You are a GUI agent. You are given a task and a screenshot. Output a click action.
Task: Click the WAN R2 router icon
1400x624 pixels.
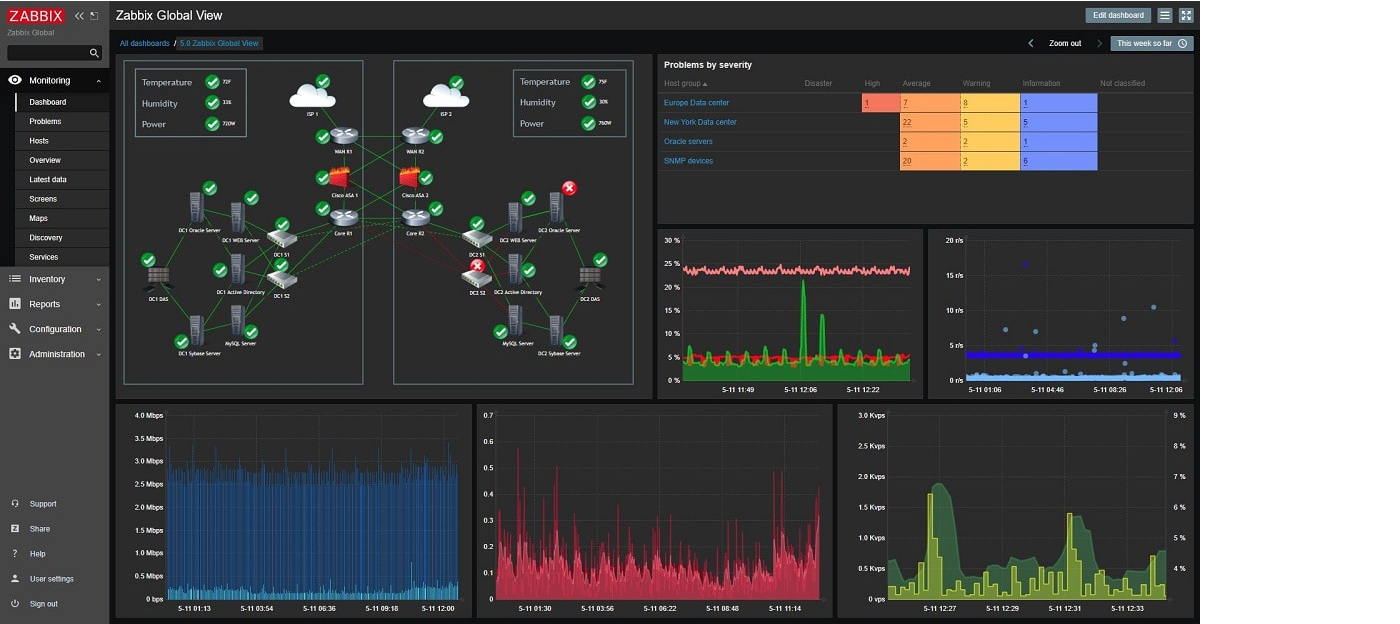[x=416, y=137]
